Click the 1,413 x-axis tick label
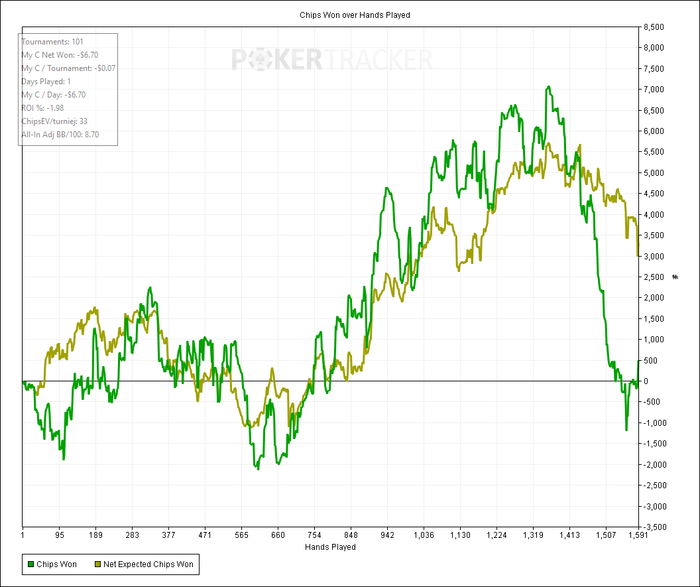 (569, 535)
